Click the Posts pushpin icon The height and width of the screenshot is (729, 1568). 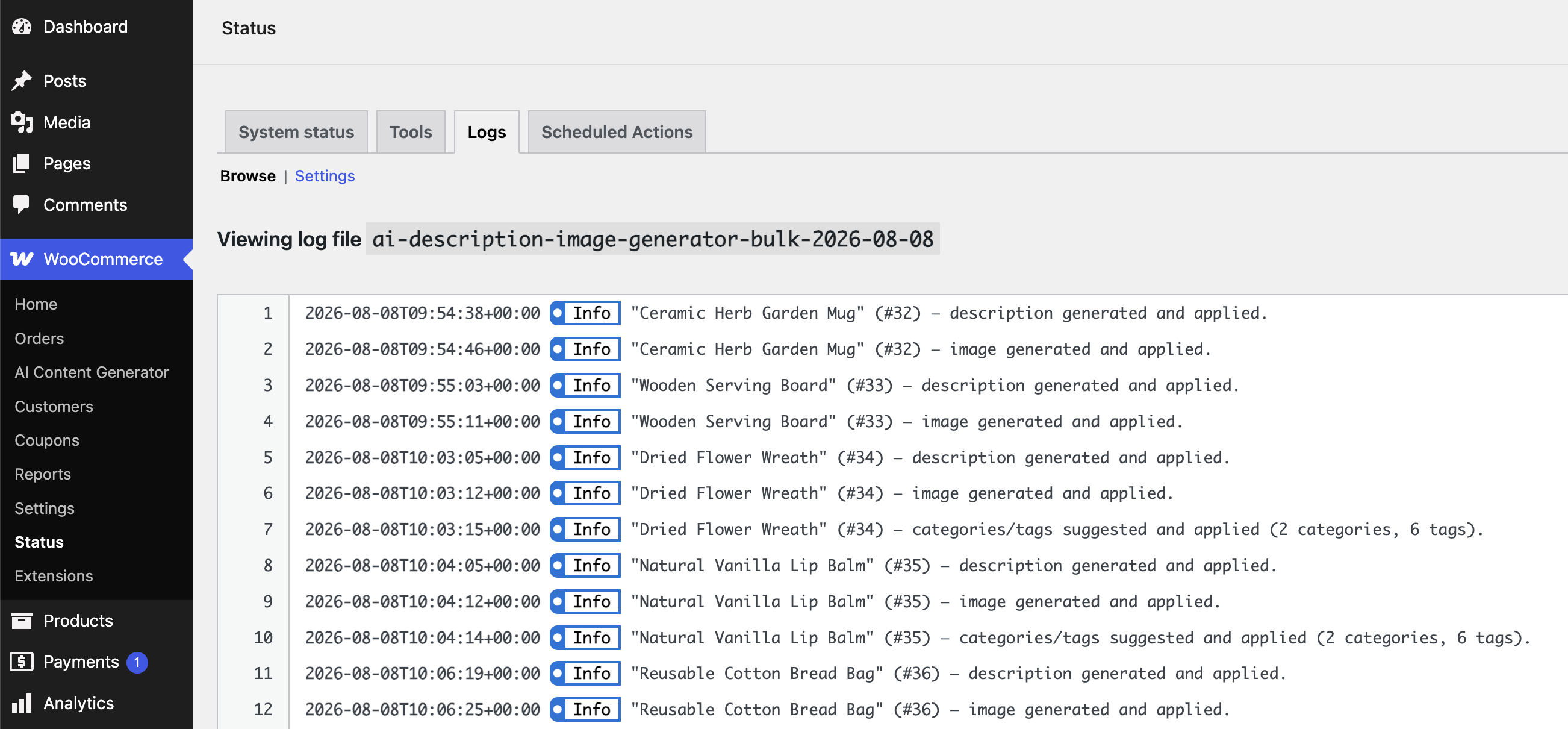point(22,80)
